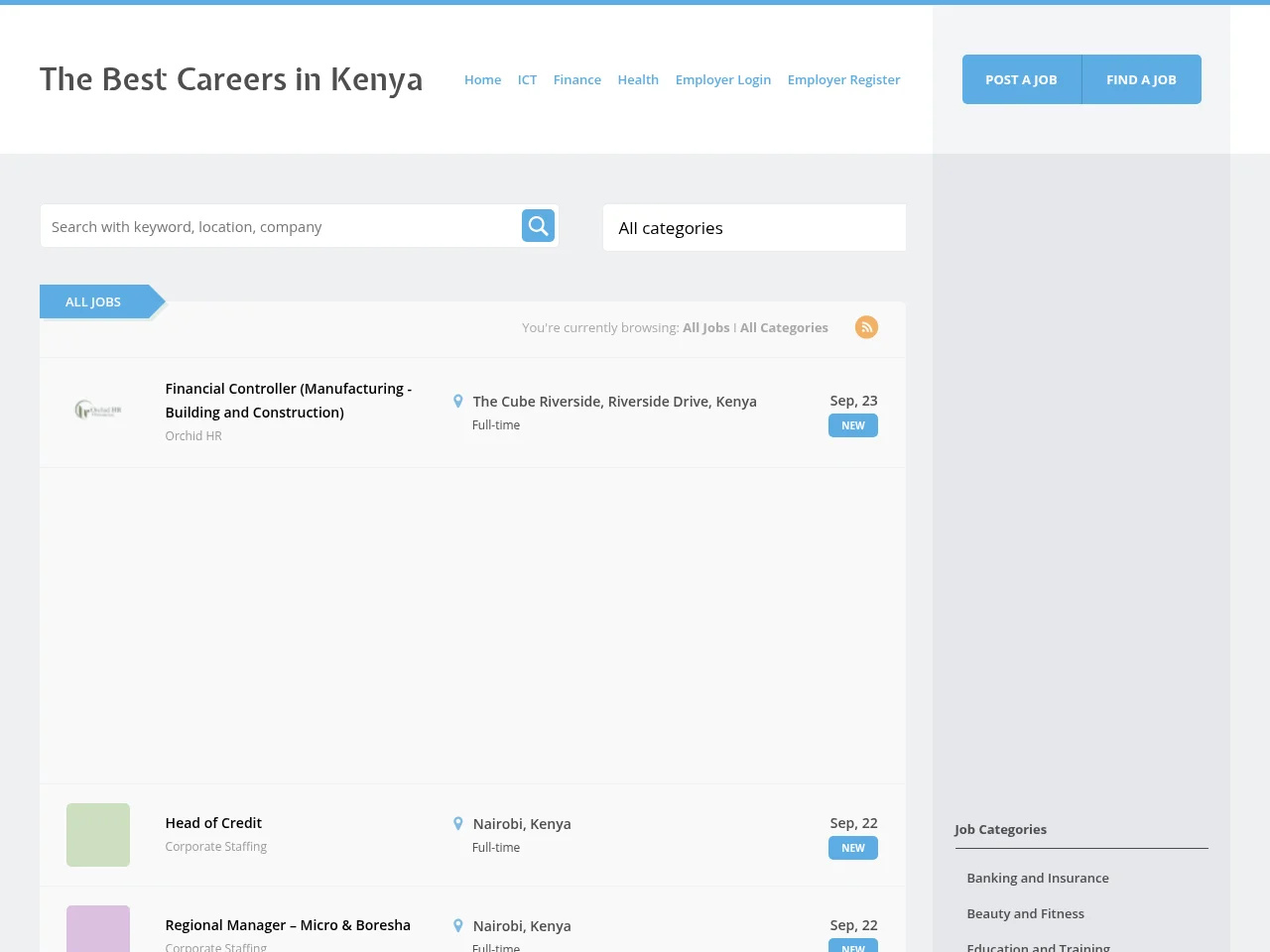Open the Financial Controller job listing title
The image size is (1270, 952).
click(289, 401)
